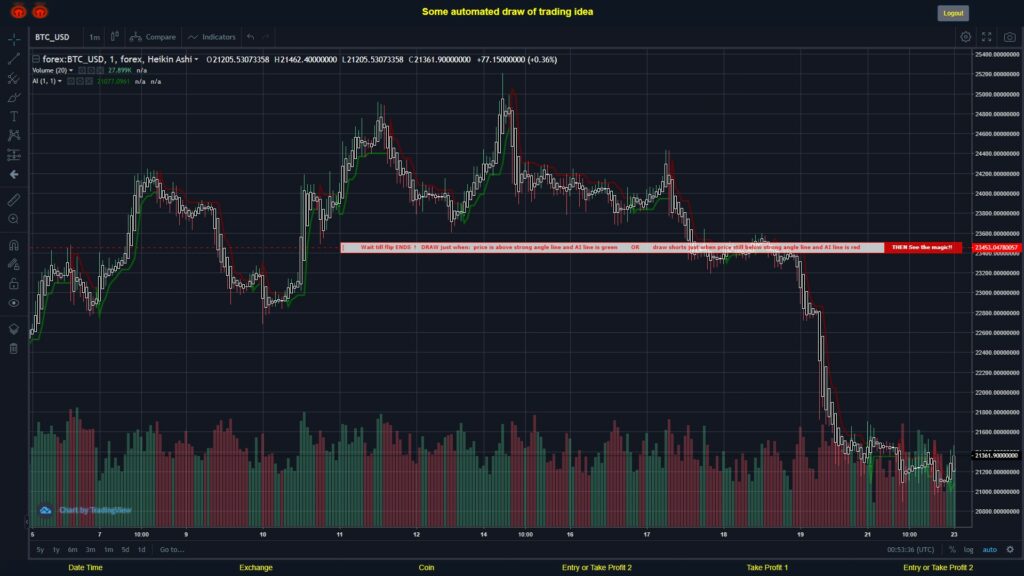
Task: Toggle stay in drawing mode
Action: 14,264
